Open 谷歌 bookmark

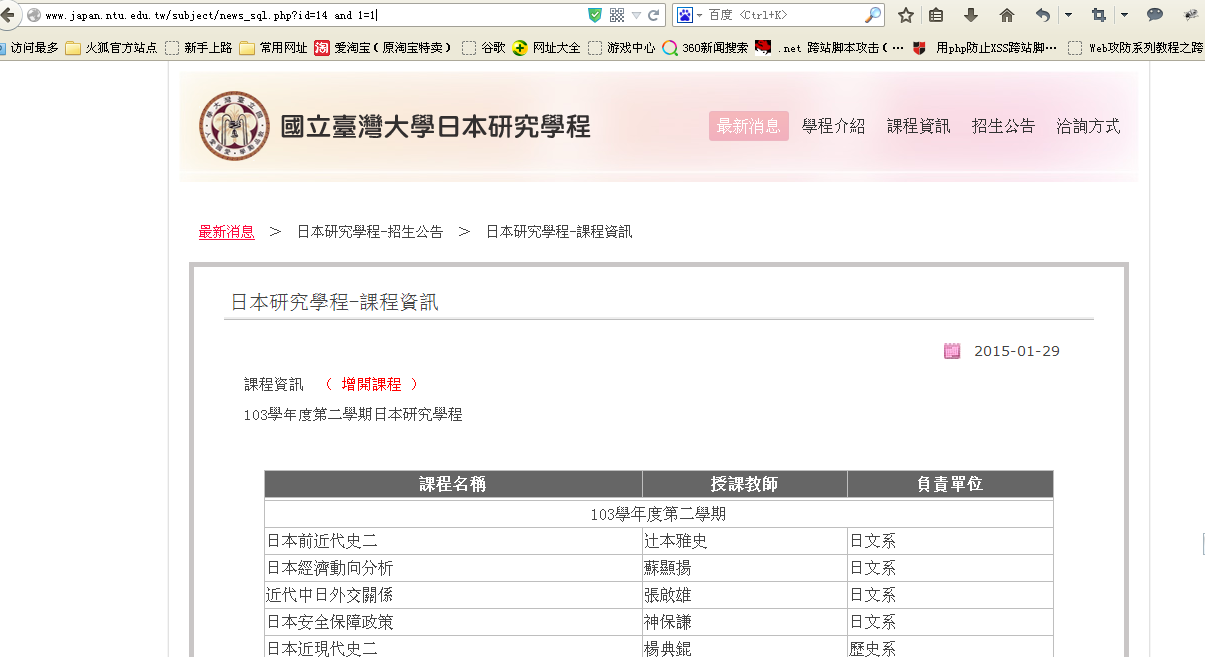click(x=483, y=47)
